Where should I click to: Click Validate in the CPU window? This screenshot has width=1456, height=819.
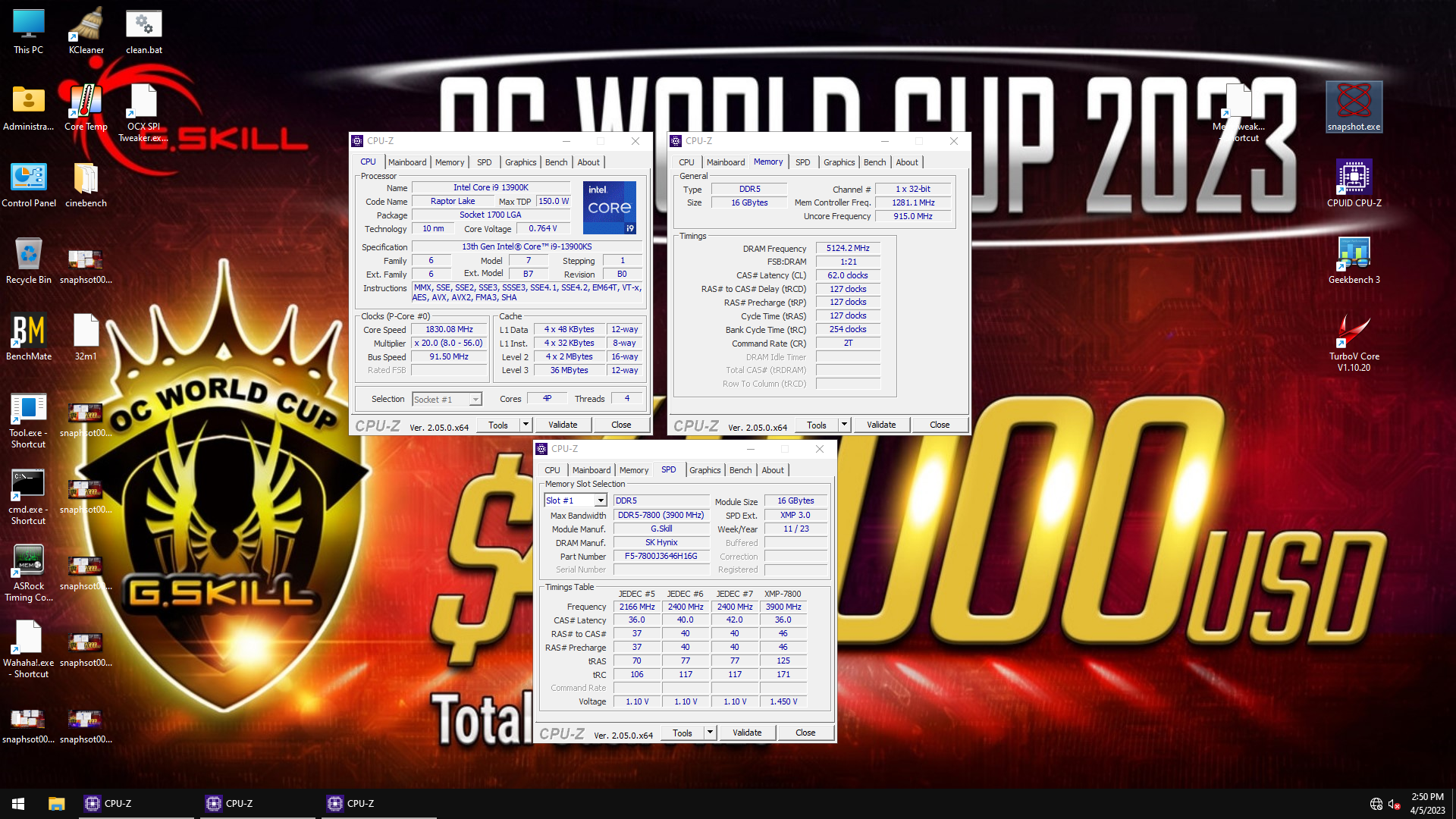click(563, 425)
